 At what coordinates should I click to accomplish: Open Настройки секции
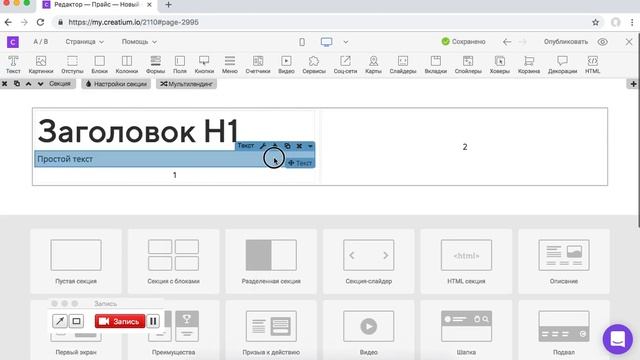(116, 84)
